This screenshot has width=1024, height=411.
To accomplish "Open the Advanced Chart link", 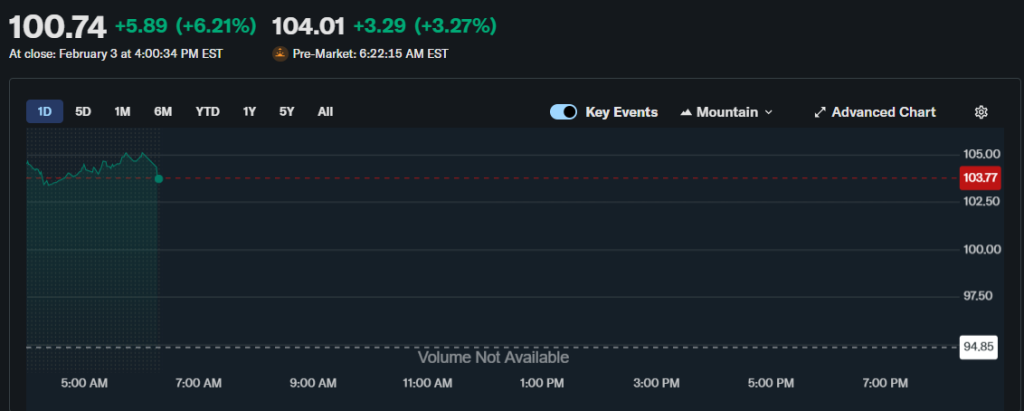I will click(x=875, y=112).
